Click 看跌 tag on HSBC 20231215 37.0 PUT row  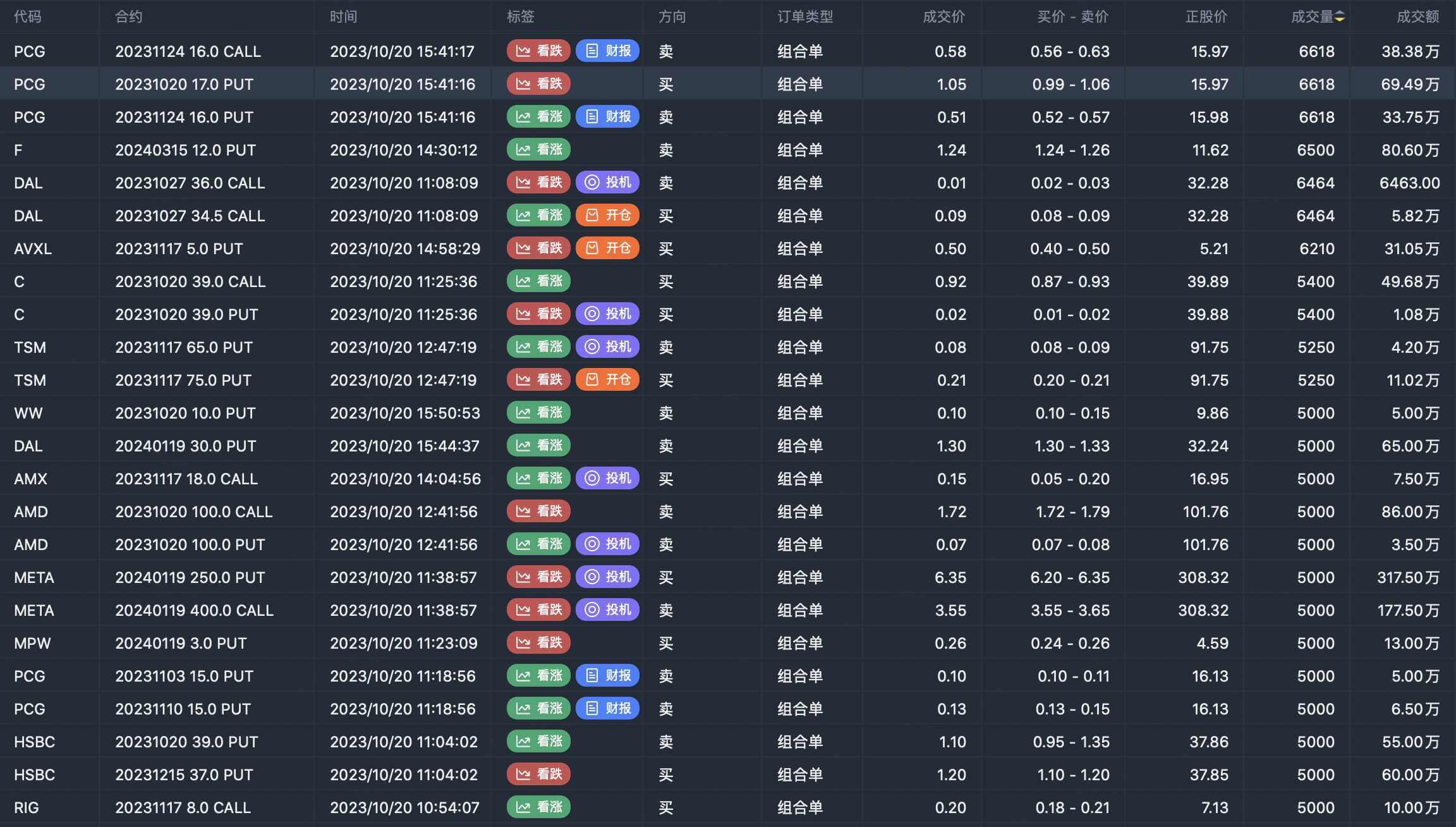click(538, 775)
